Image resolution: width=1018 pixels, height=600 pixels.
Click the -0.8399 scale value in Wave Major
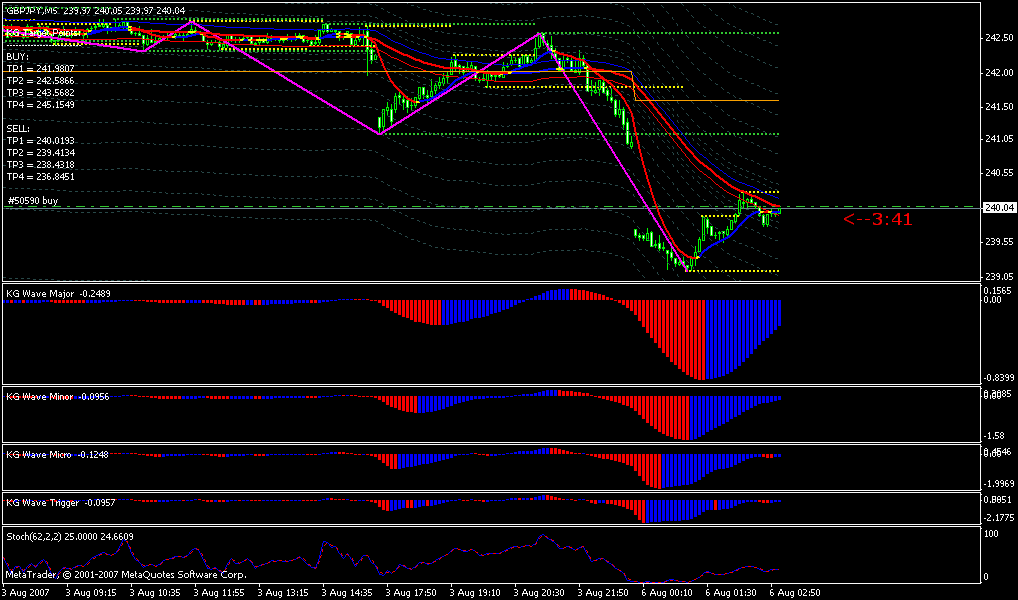coord(999,378)
